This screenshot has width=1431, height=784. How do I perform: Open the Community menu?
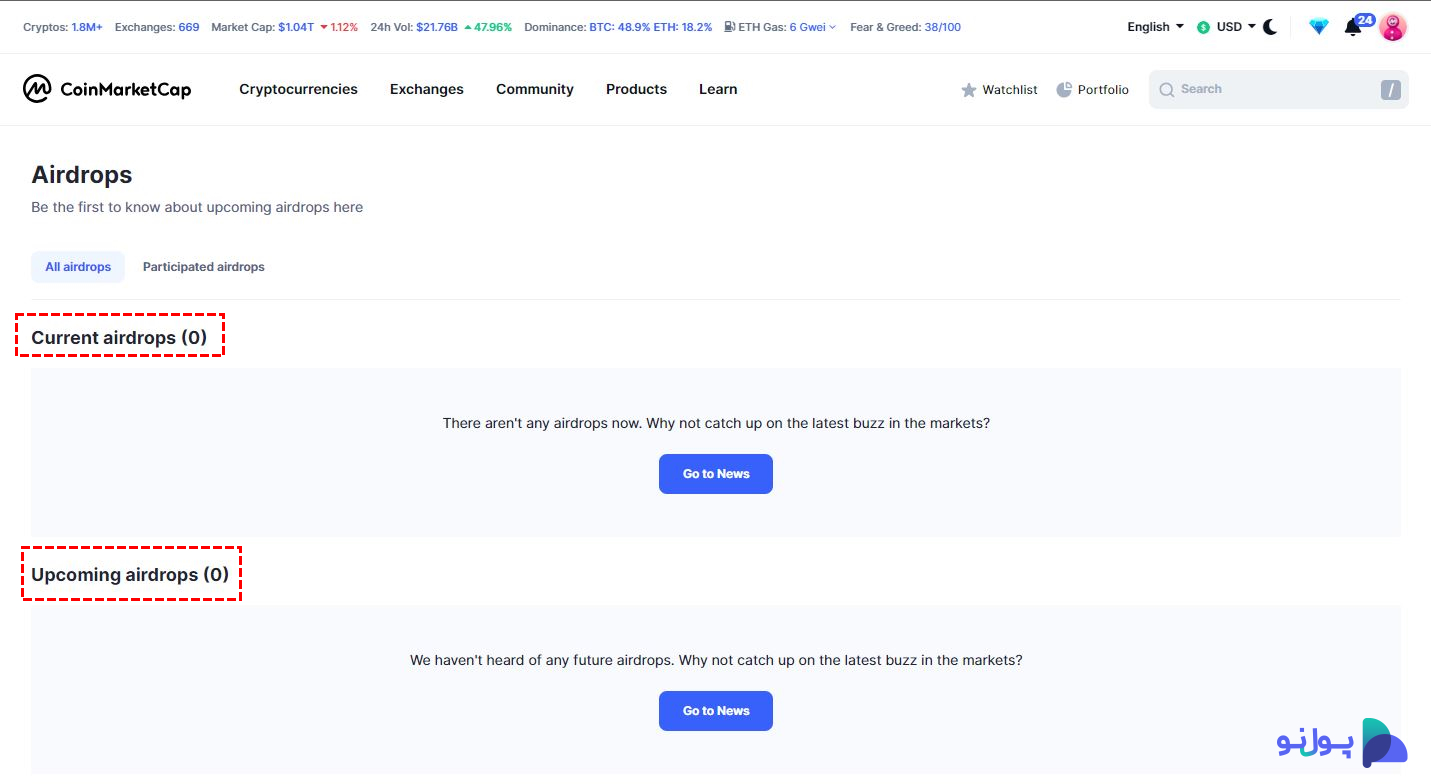[535, 89]
